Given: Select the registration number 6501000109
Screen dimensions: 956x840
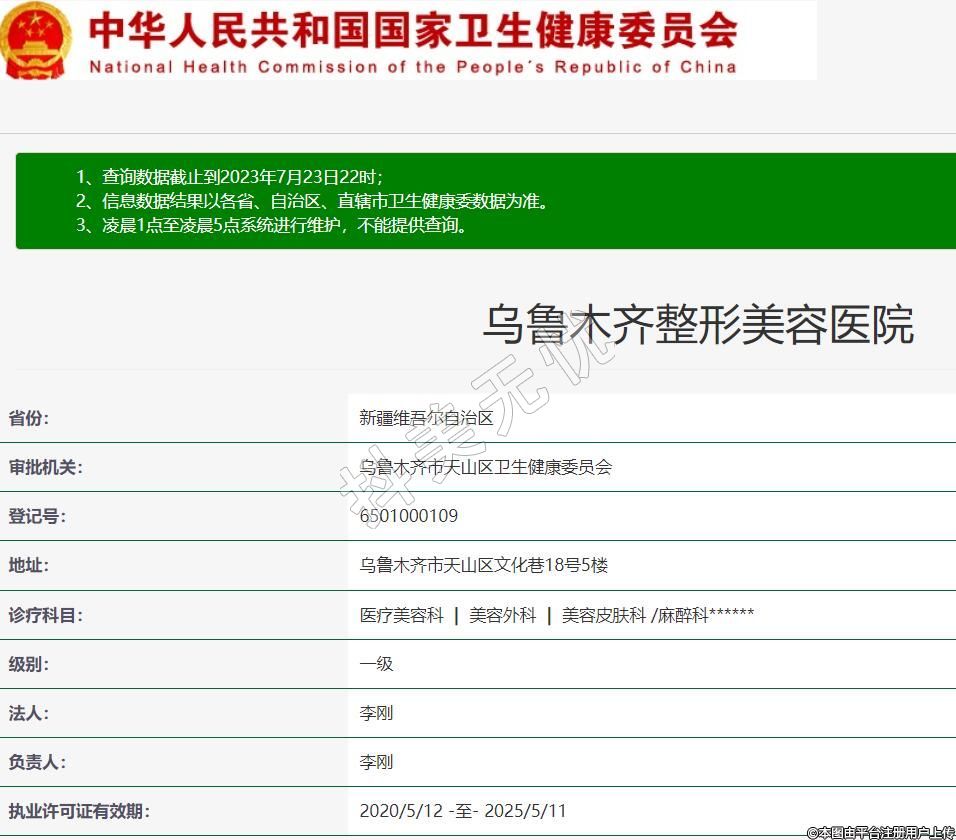Looking at the screenshot, I should coord(409,516).
